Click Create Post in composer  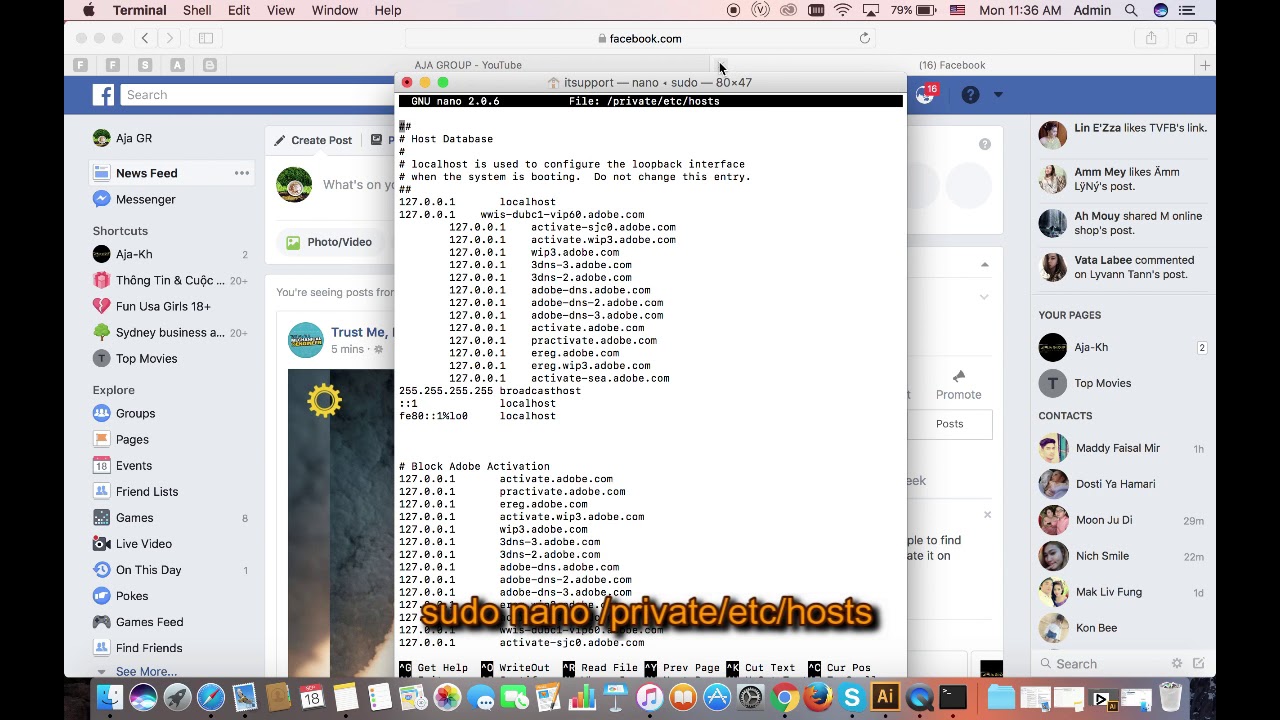pos(312,140)
